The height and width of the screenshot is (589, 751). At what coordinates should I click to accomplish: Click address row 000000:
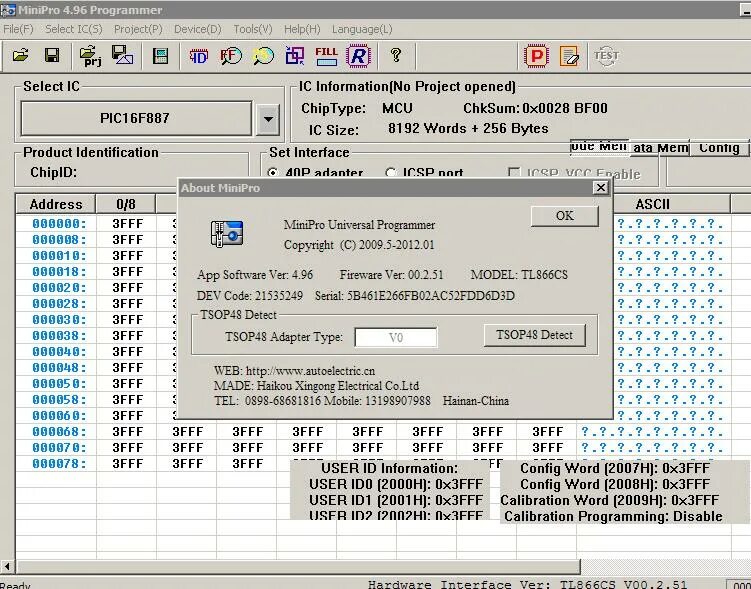[x=59, y=224]
